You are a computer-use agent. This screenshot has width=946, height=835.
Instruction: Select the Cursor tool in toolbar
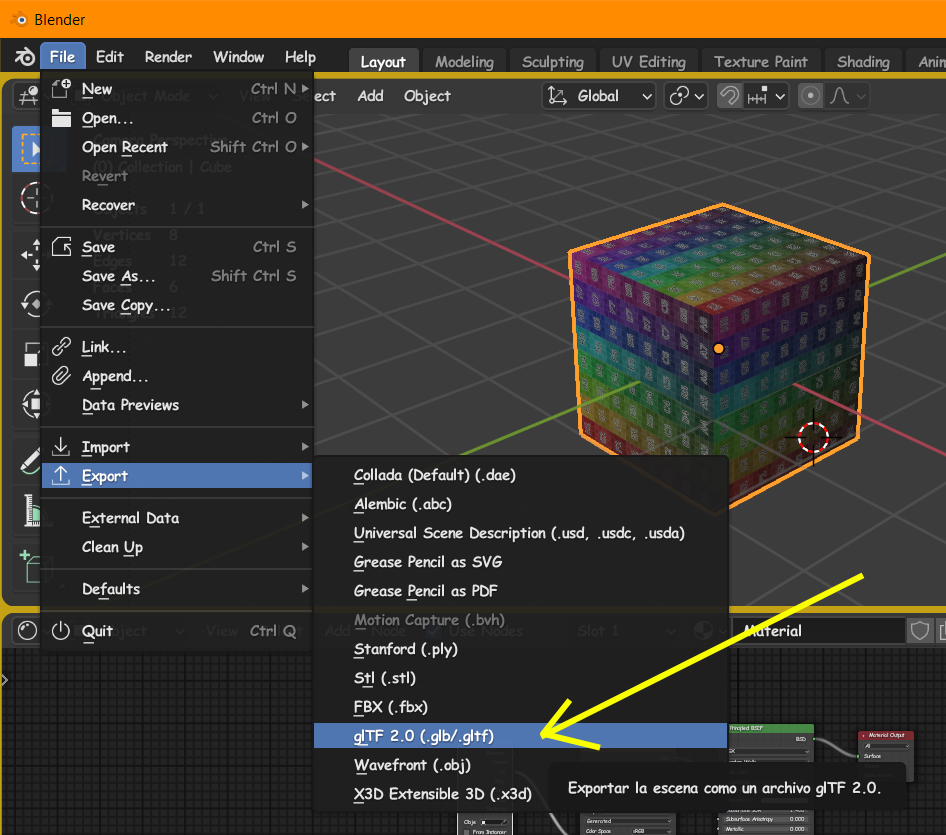28,197
